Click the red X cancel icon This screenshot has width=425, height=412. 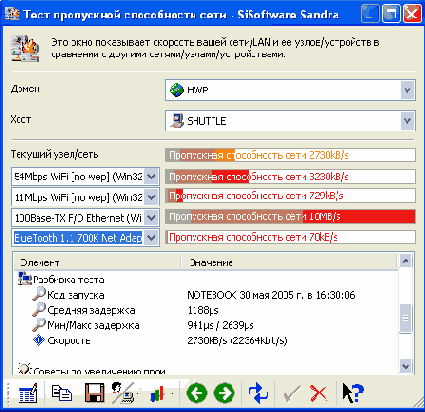tap(318, 394)
